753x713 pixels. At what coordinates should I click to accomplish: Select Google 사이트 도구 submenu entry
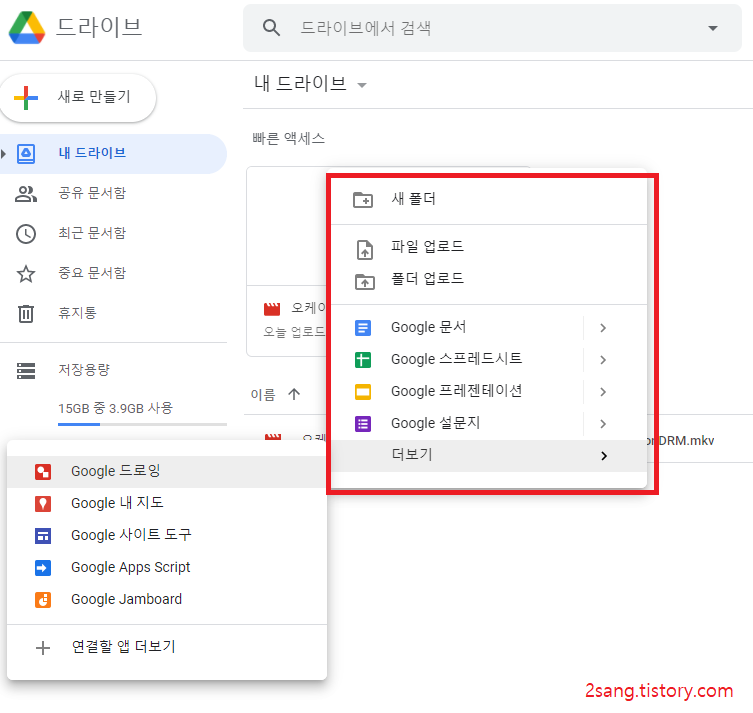[167, 535]
